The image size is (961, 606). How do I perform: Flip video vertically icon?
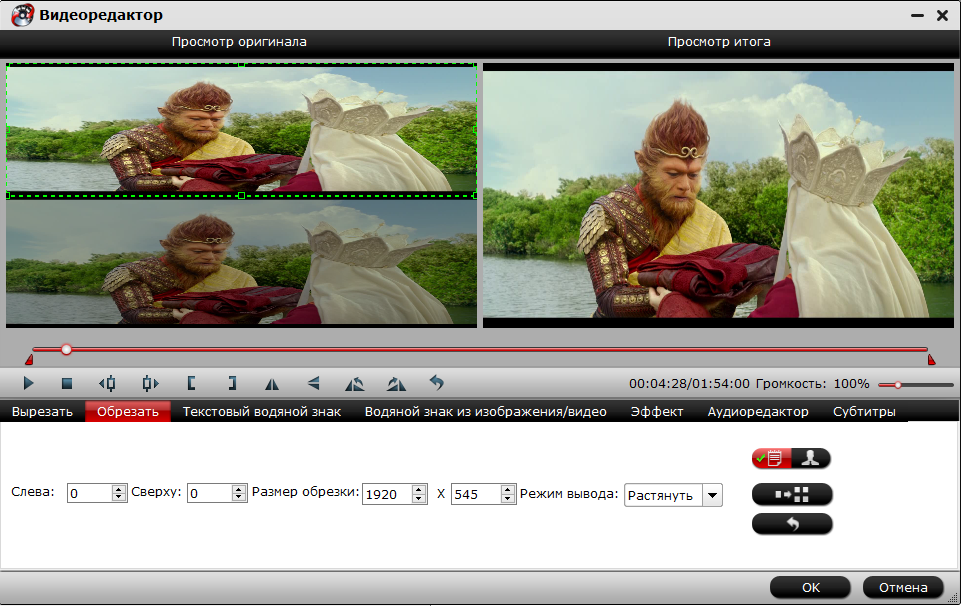pyautogui.click(x=313, y=384)
